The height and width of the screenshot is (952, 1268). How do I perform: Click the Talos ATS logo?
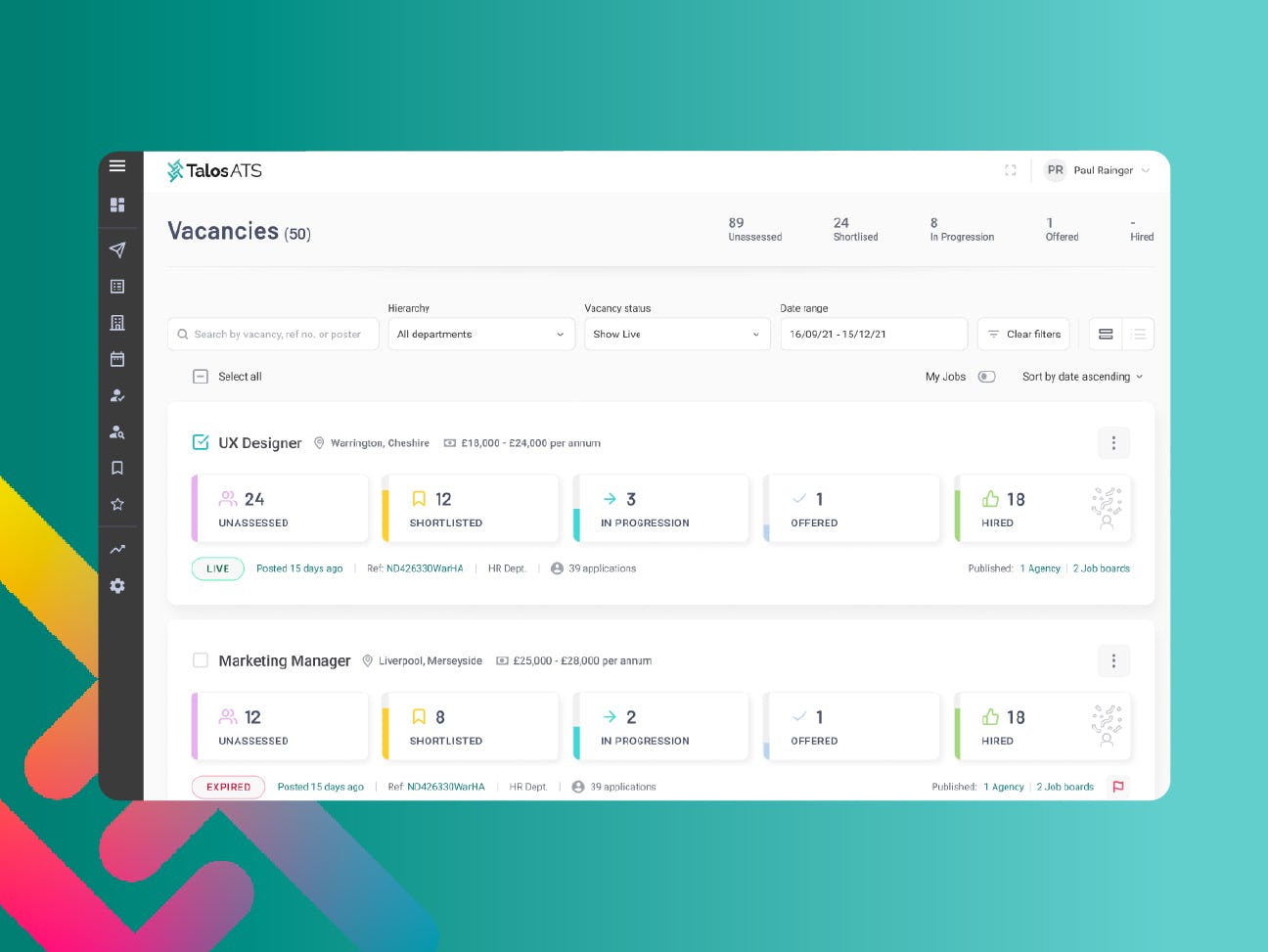(214, 170)
